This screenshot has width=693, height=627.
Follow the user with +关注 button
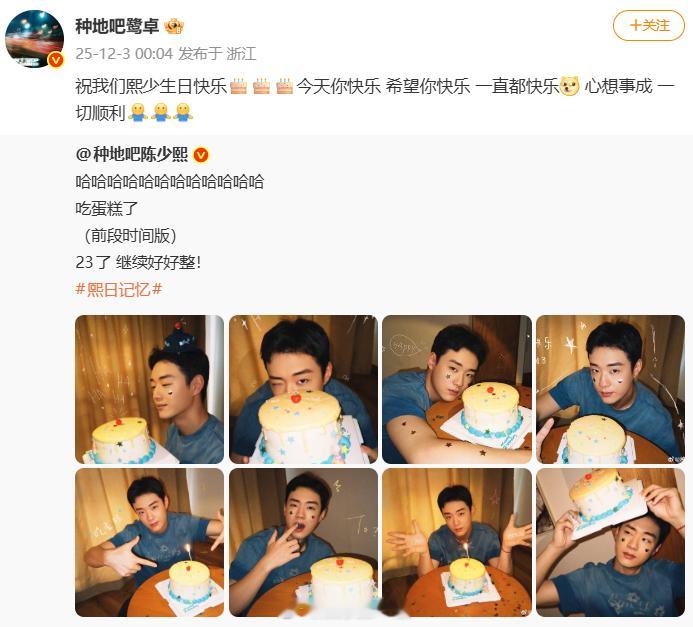pyautogui.click(x=648, y=26)
